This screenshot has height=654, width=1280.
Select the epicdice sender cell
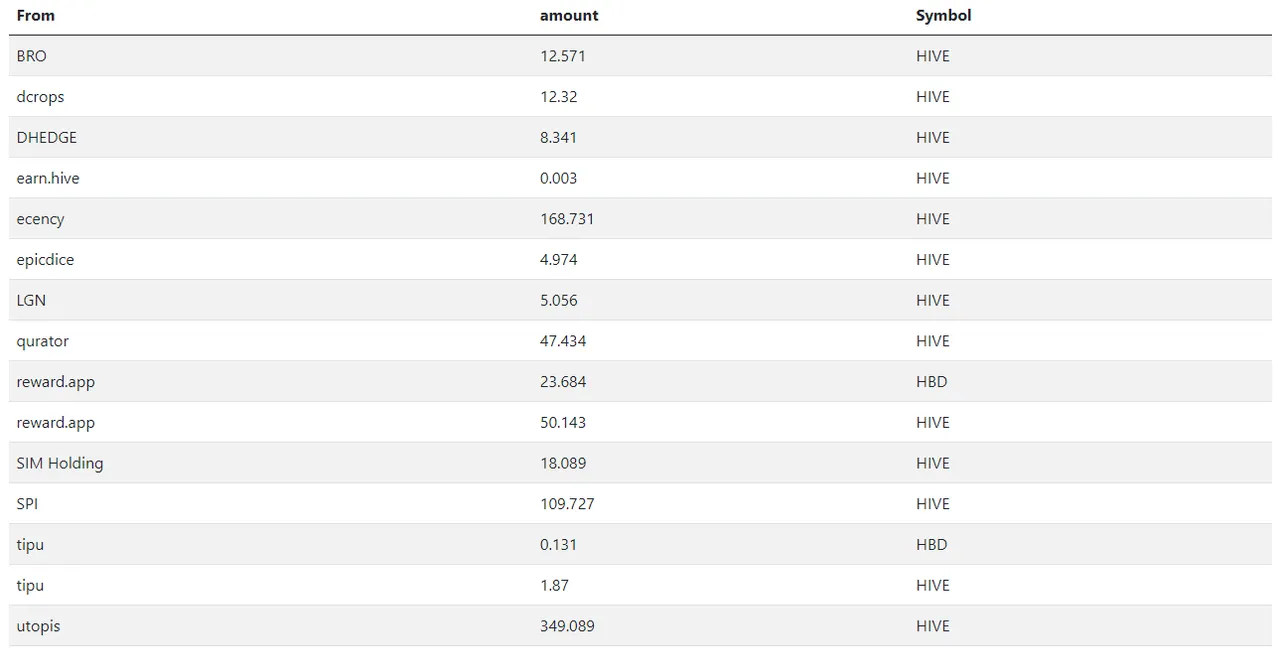point(45,260)
